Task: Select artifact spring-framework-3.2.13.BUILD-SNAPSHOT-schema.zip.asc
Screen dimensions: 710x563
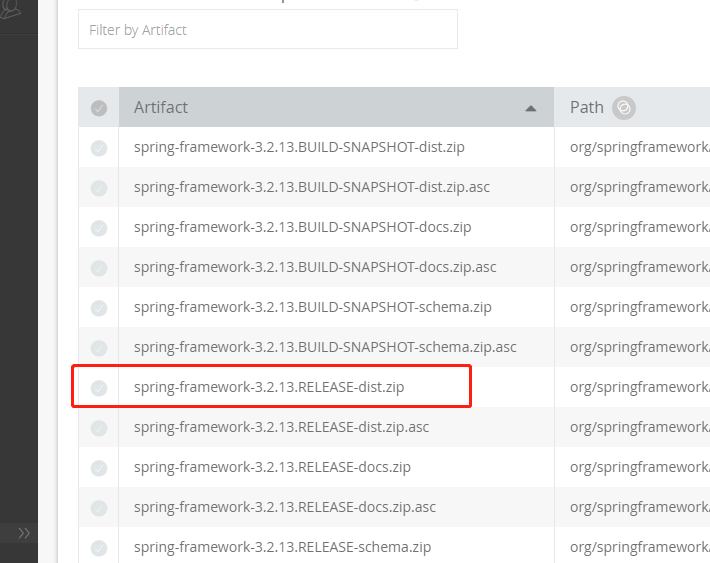Action: point(325,347)
